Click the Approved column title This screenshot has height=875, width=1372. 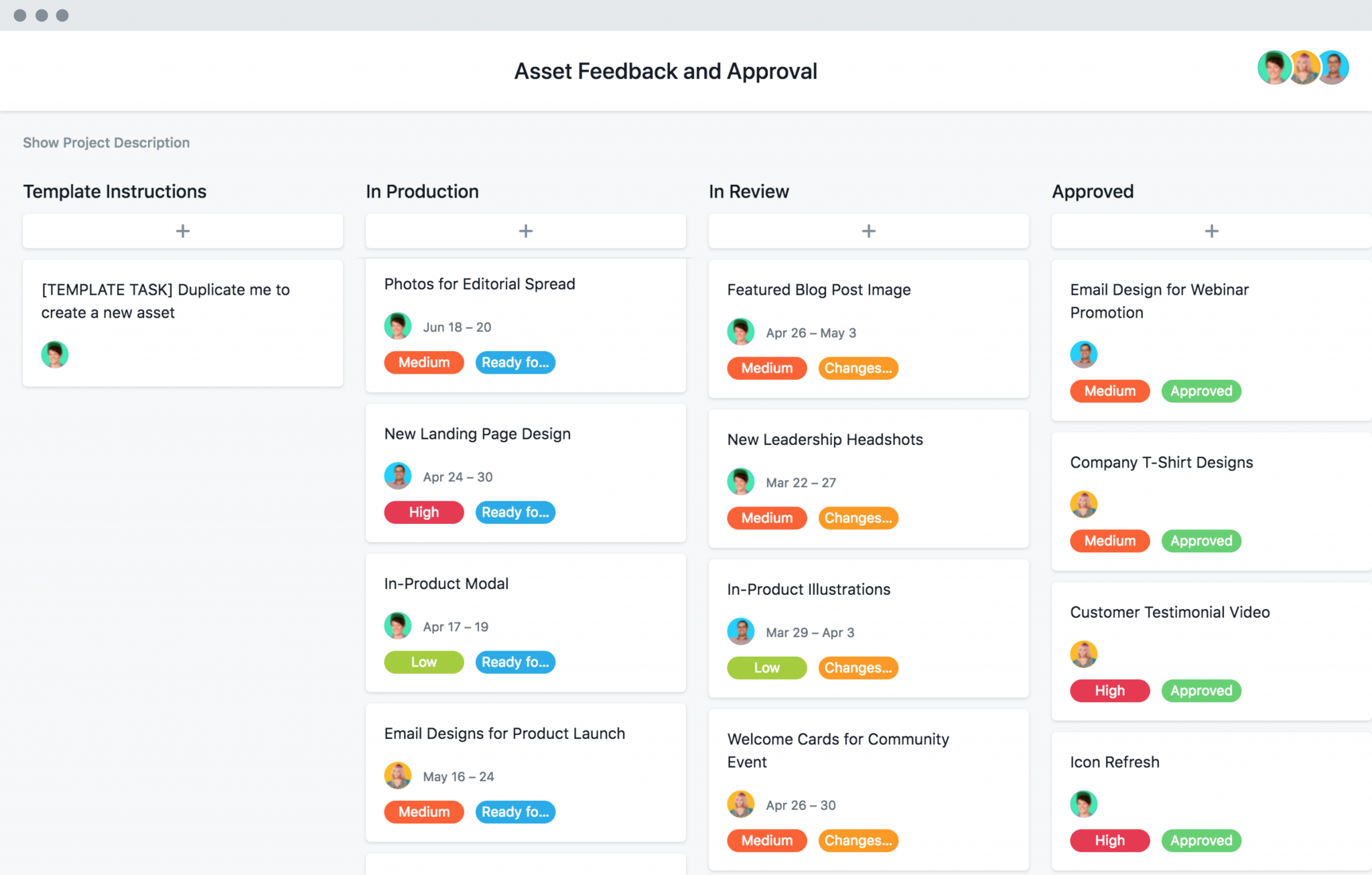click(1093, 192)
